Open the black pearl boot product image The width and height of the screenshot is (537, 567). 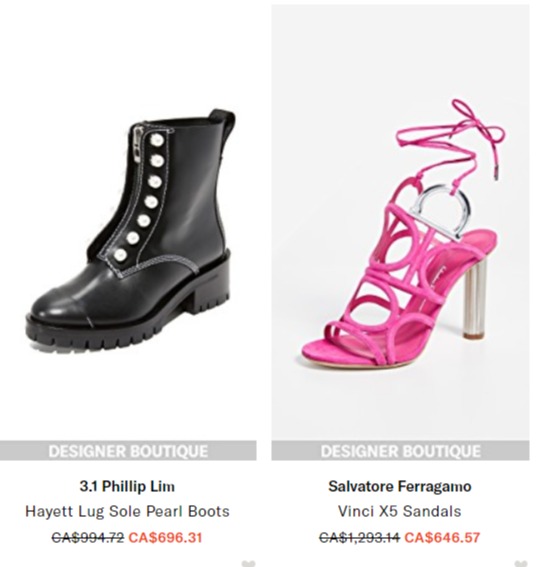pos(128,222)
